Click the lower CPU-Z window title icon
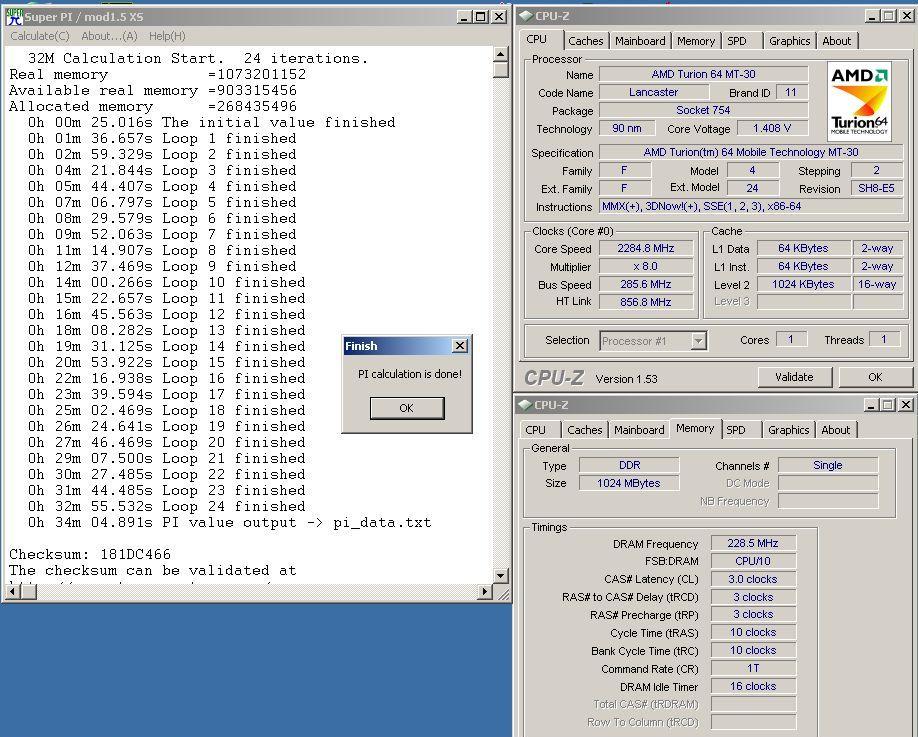 (x=525, y=405)
